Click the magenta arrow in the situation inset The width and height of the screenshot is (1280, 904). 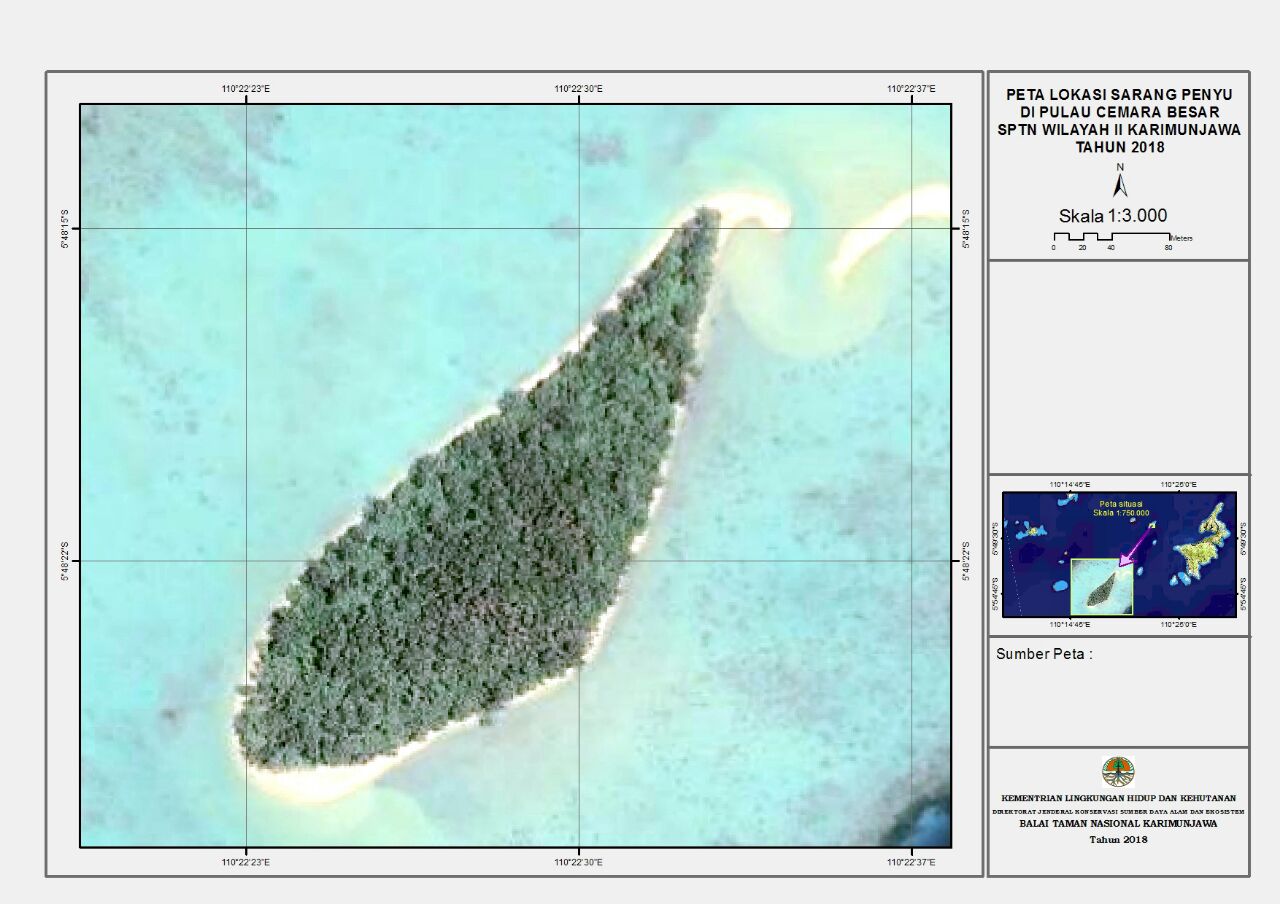1134,548
